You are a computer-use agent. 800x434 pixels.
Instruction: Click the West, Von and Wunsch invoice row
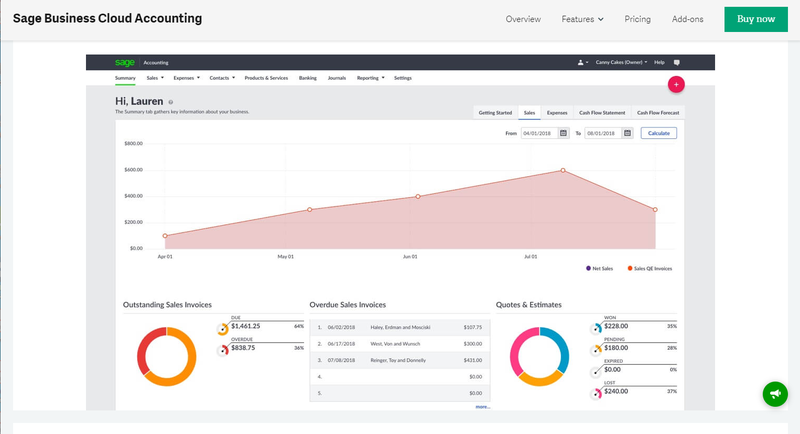pyautogui.click(x=399, y=344)
